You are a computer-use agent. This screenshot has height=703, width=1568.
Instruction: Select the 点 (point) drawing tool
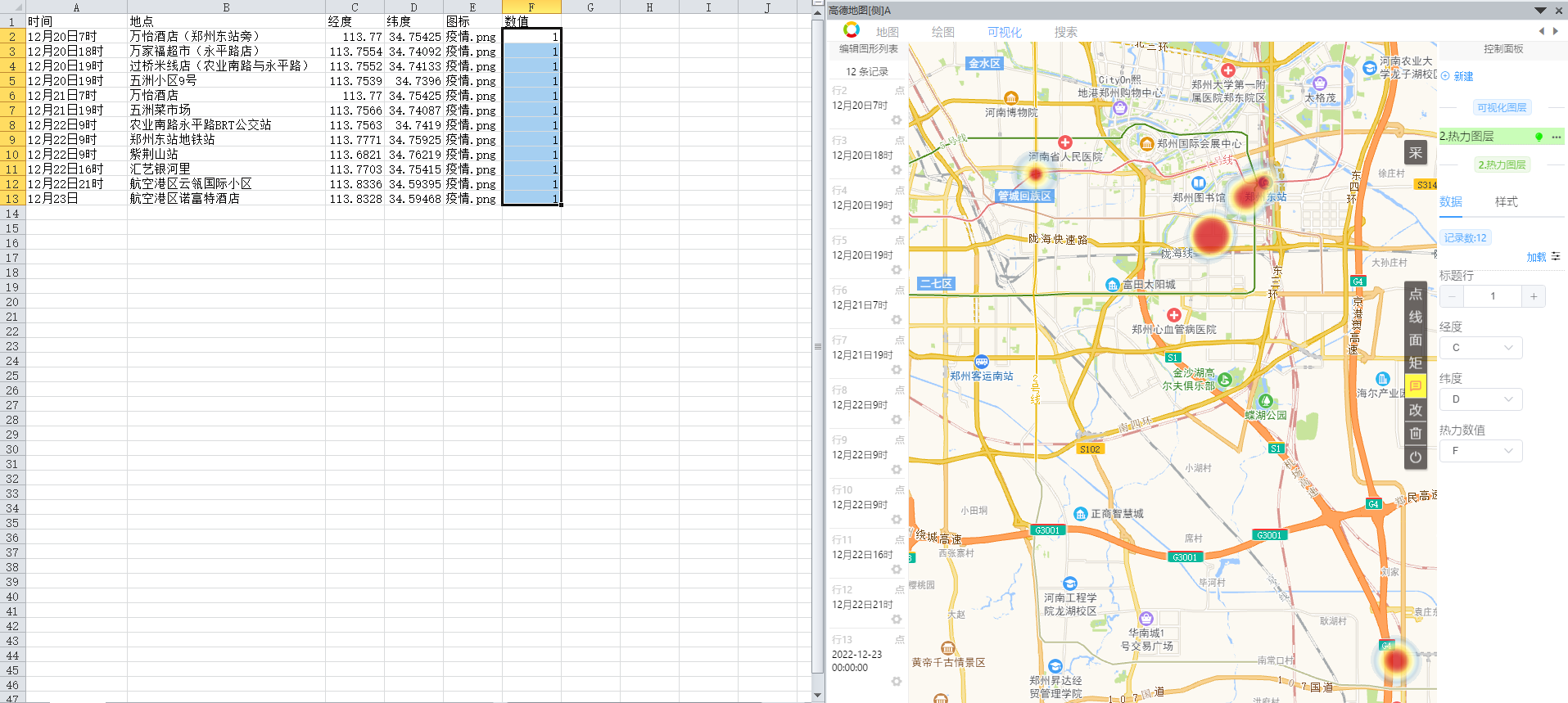[1416, 295]
